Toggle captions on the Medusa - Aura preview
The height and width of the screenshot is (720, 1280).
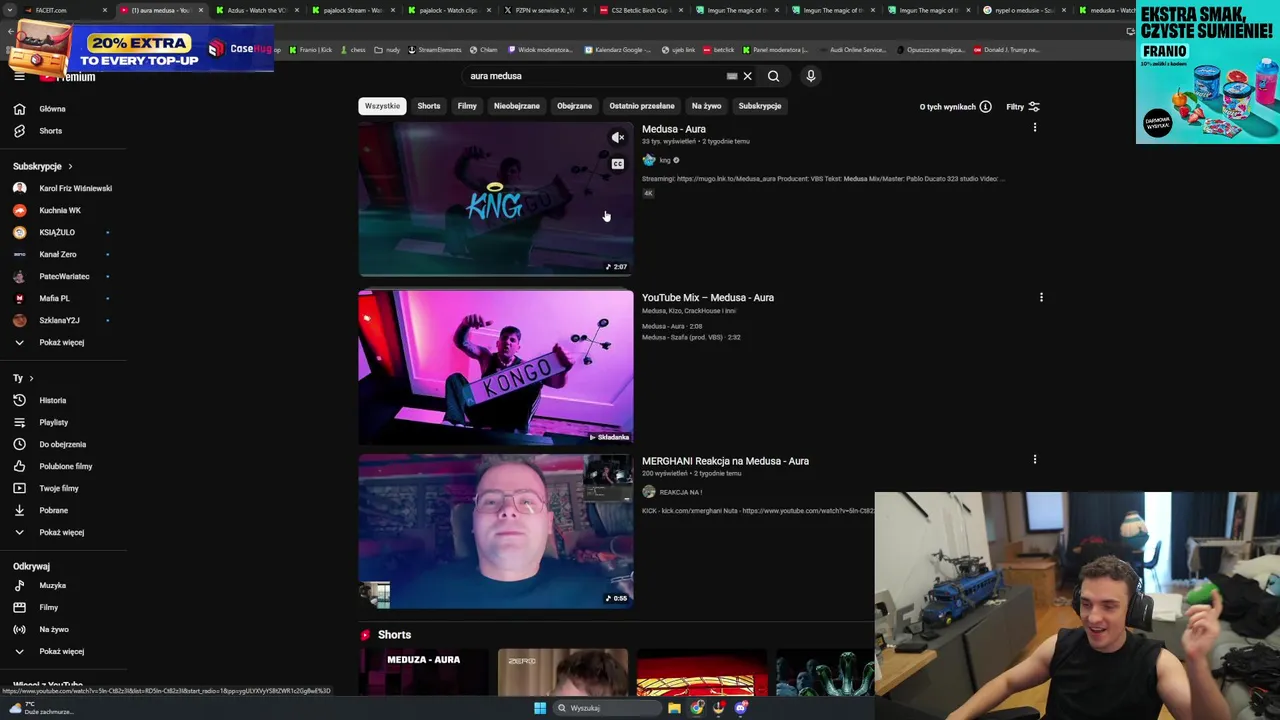coord(618,164)
